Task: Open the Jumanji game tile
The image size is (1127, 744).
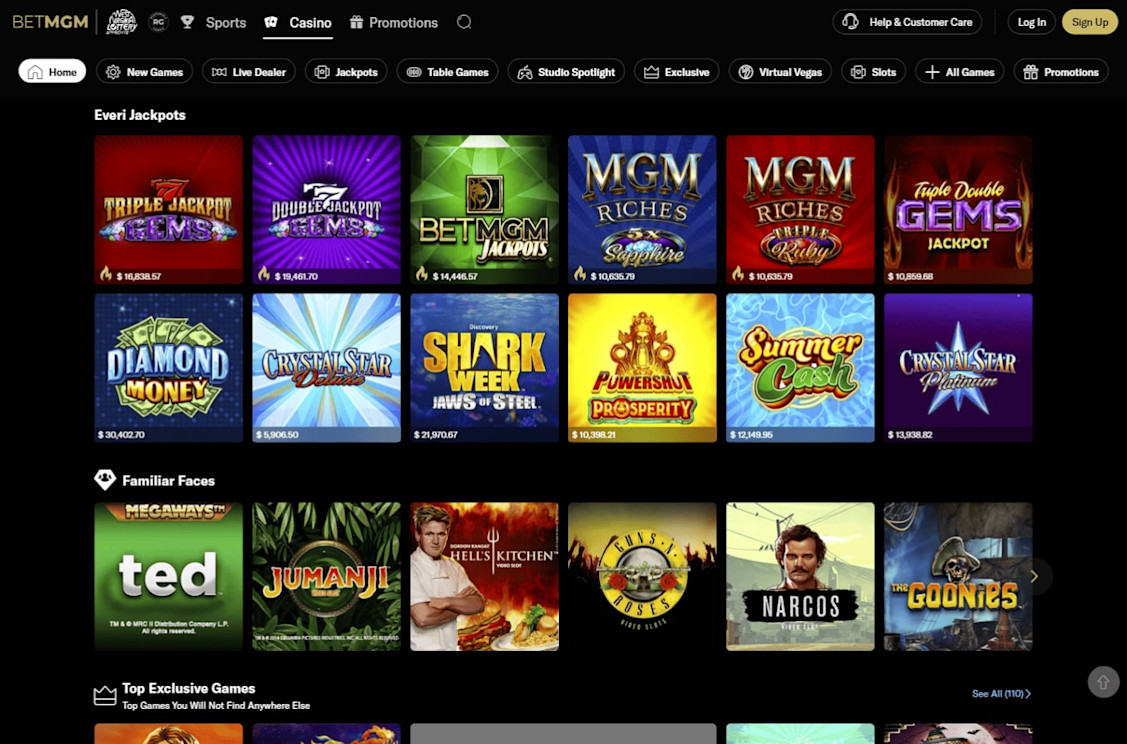Action: (326, 577)
